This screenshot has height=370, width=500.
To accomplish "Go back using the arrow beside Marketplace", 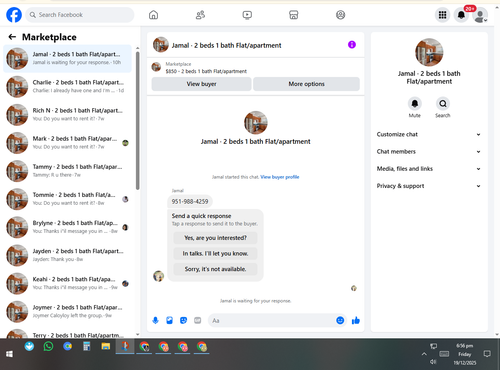I will tap(12, 37).
